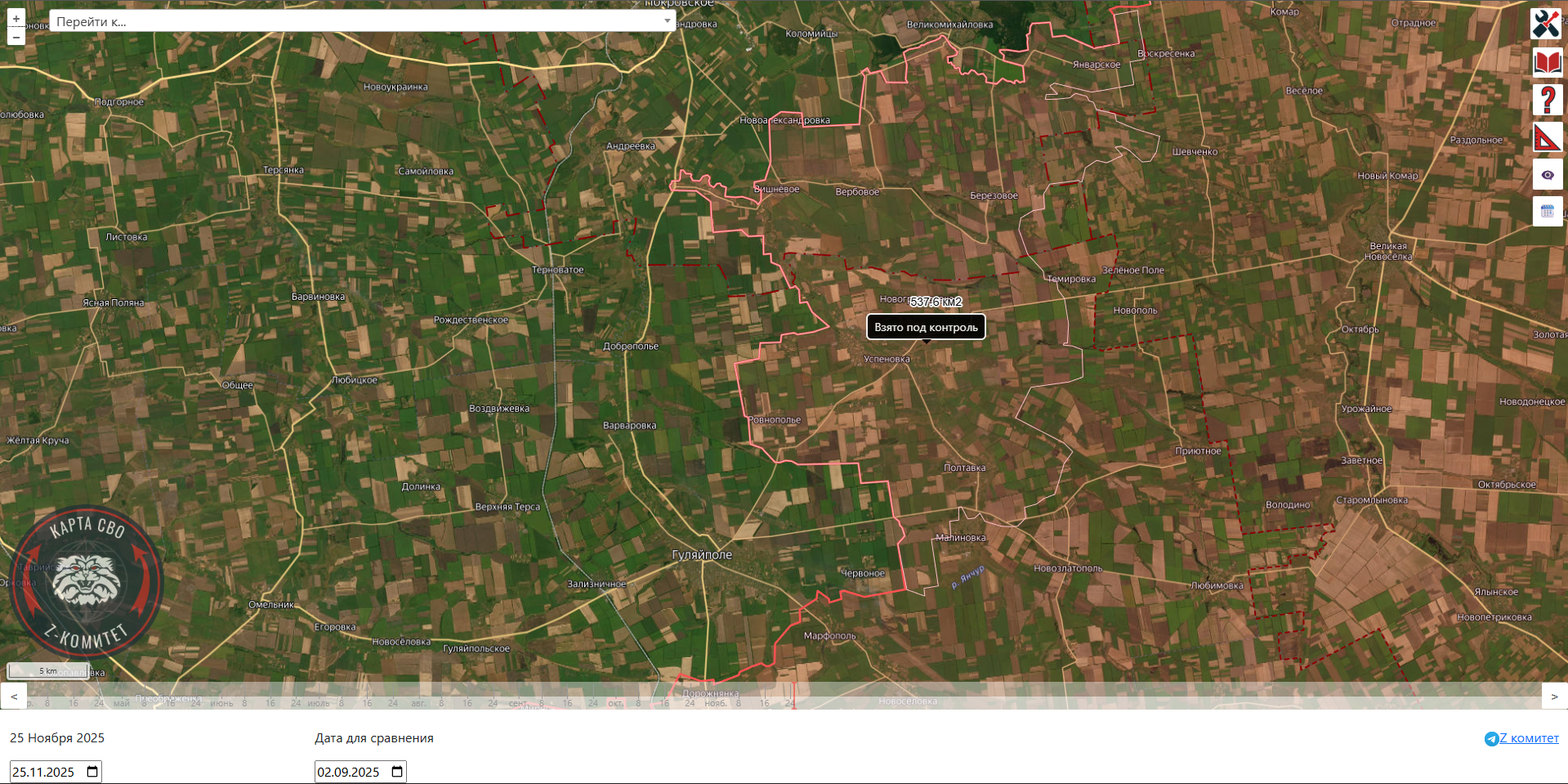
Task: Click the 'Самойловка' settlement label
Action: [x=426, y=171]
